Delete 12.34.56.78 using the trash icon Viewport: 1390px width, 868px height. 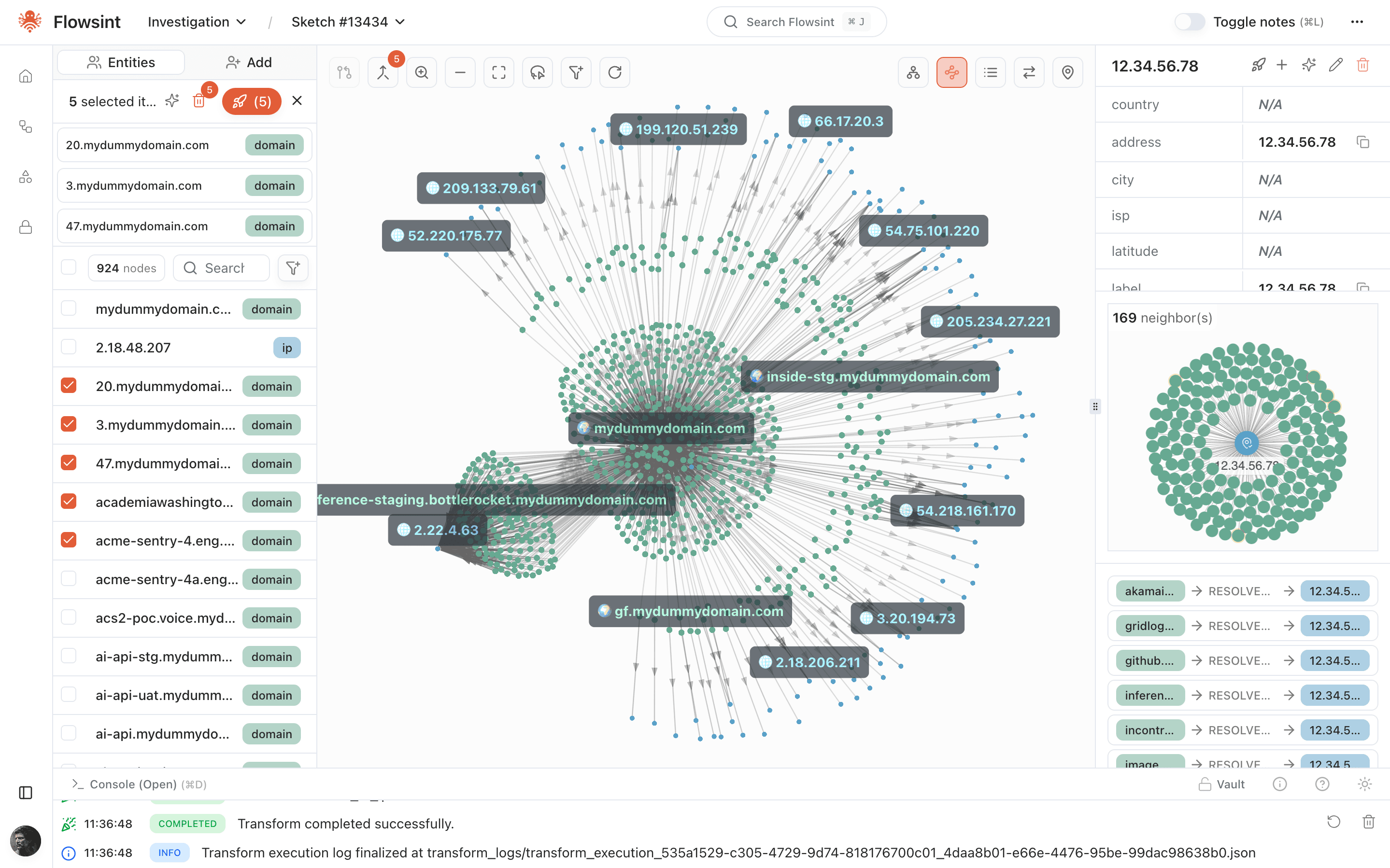click(1363, 66)
